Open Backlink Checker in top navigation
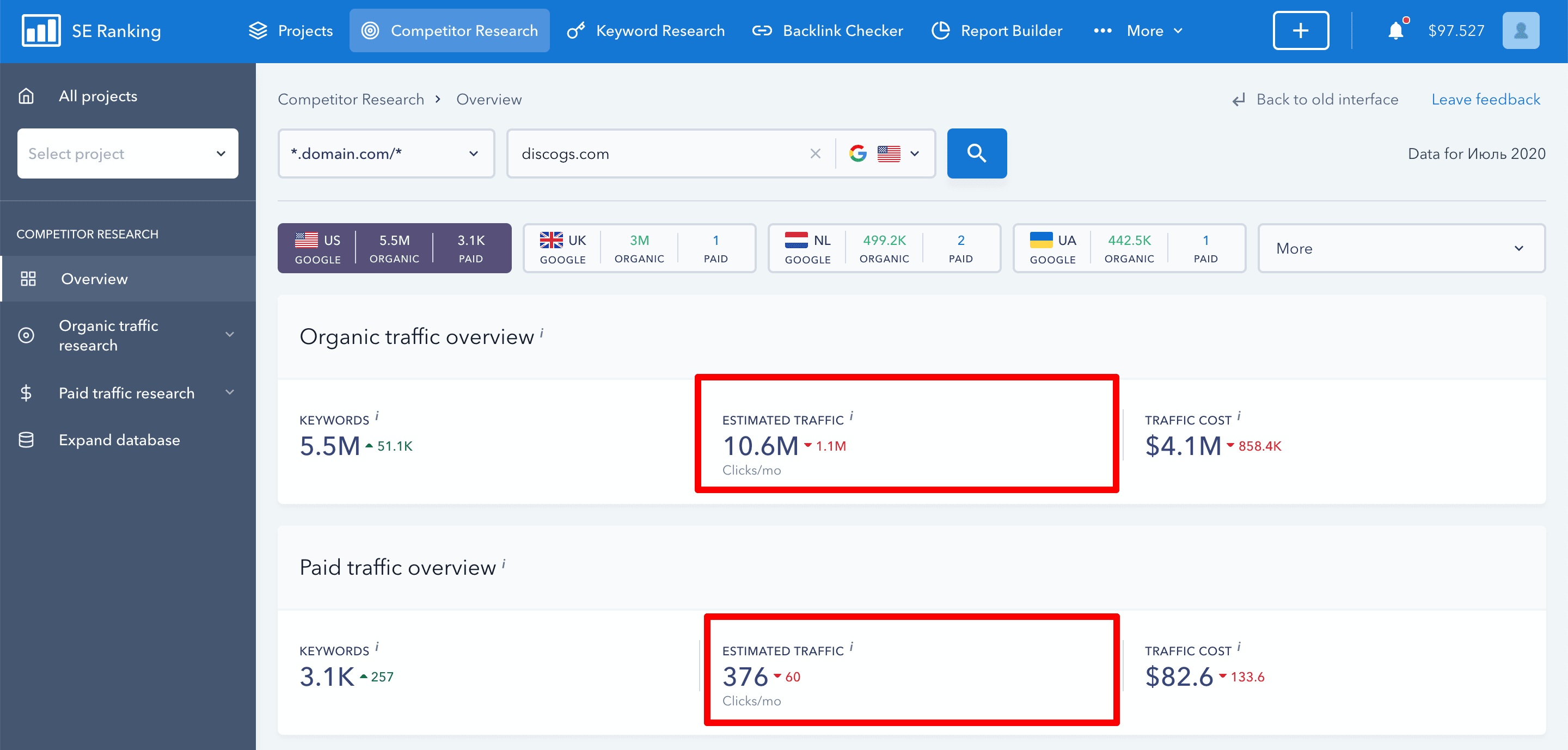Screen dimensions: 1568x750 click(x=827, y=30)
